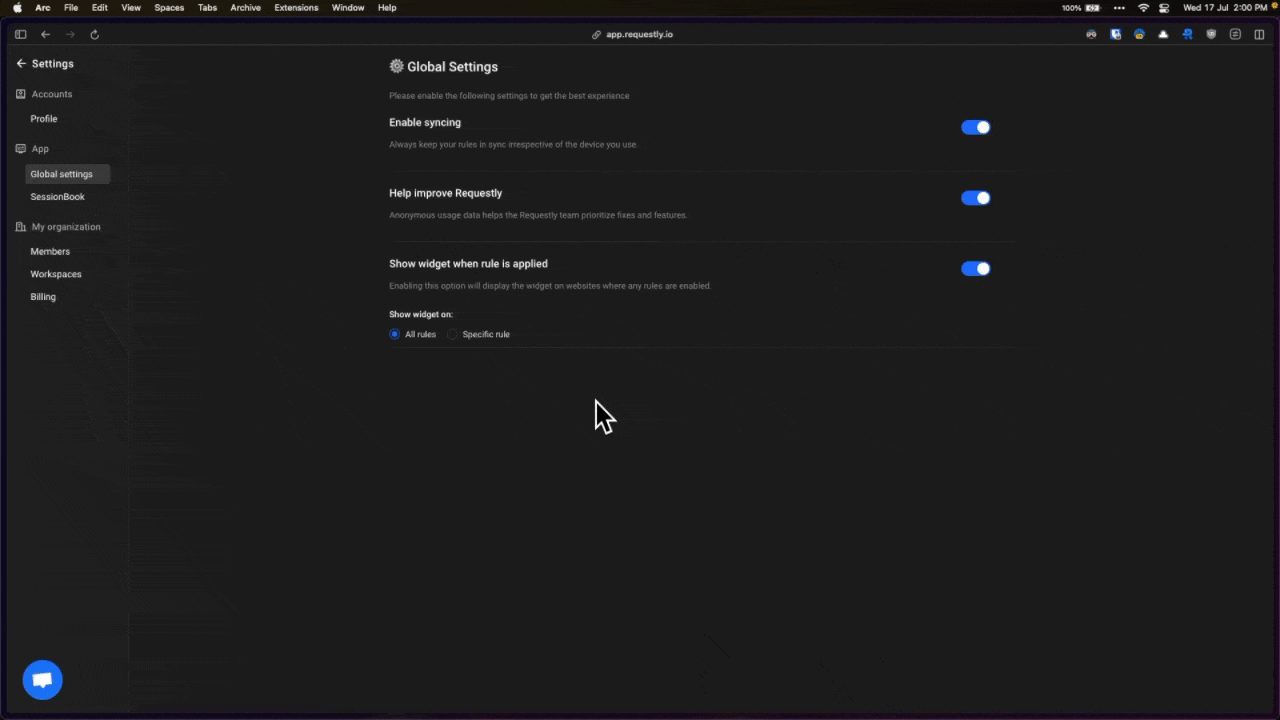Disable the Enable syncing toggle
Screen dimensions: 1280x720
pos(975,127)
